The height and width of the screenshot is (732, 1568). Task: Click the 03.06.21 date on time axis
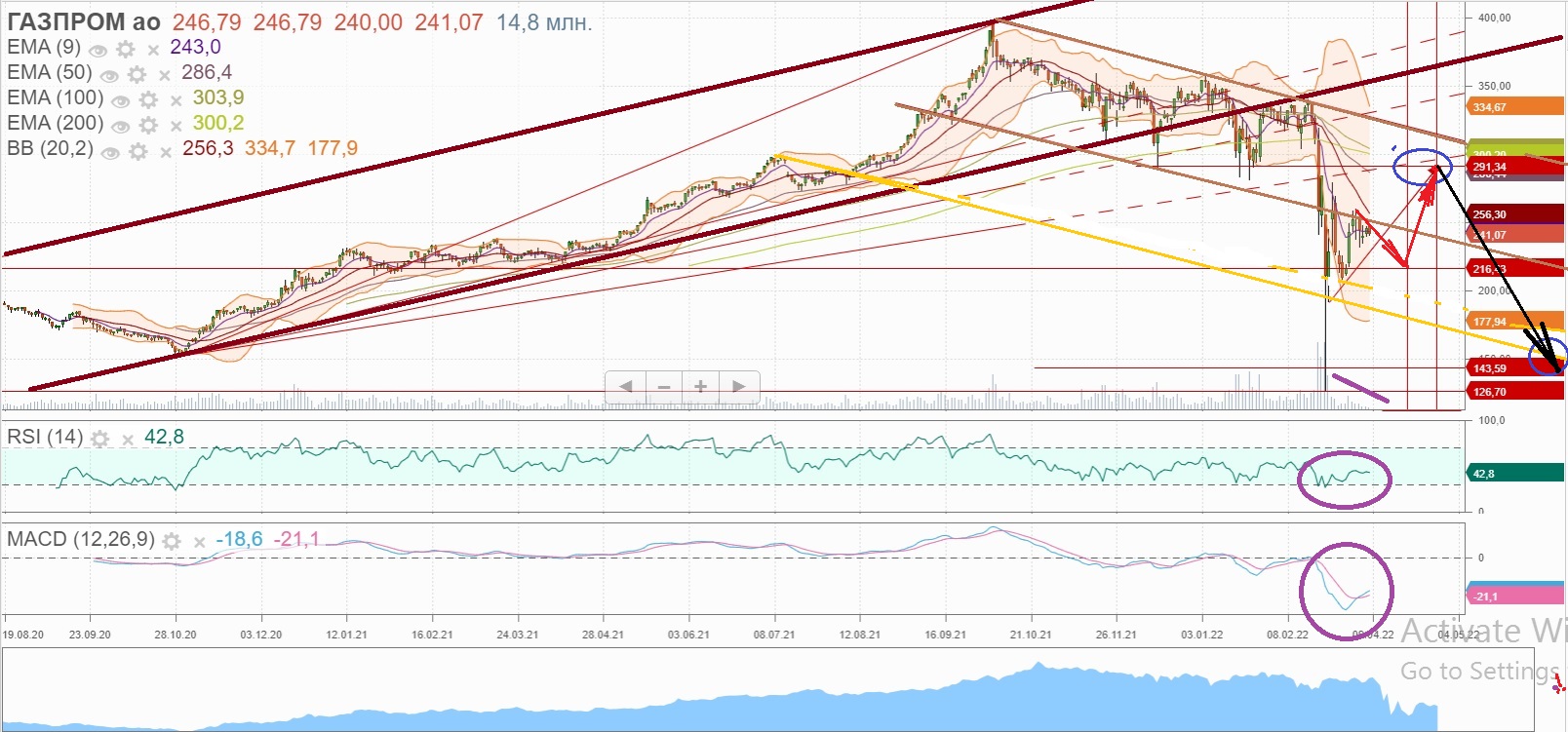(x=688, y=635)
